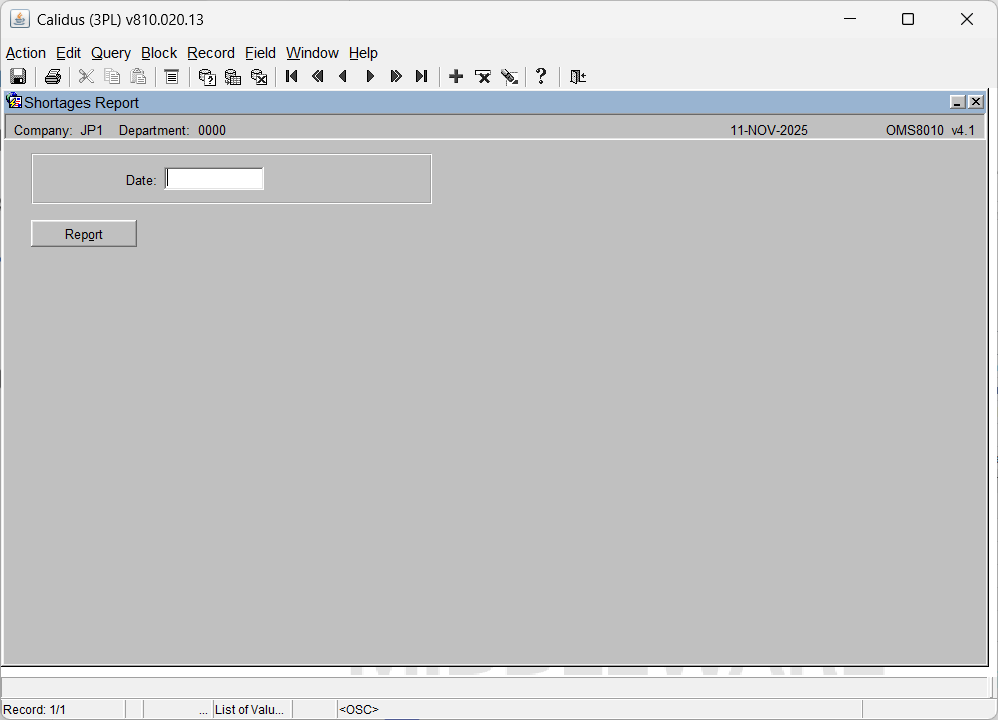Open the Query menu

coord(111,53)
